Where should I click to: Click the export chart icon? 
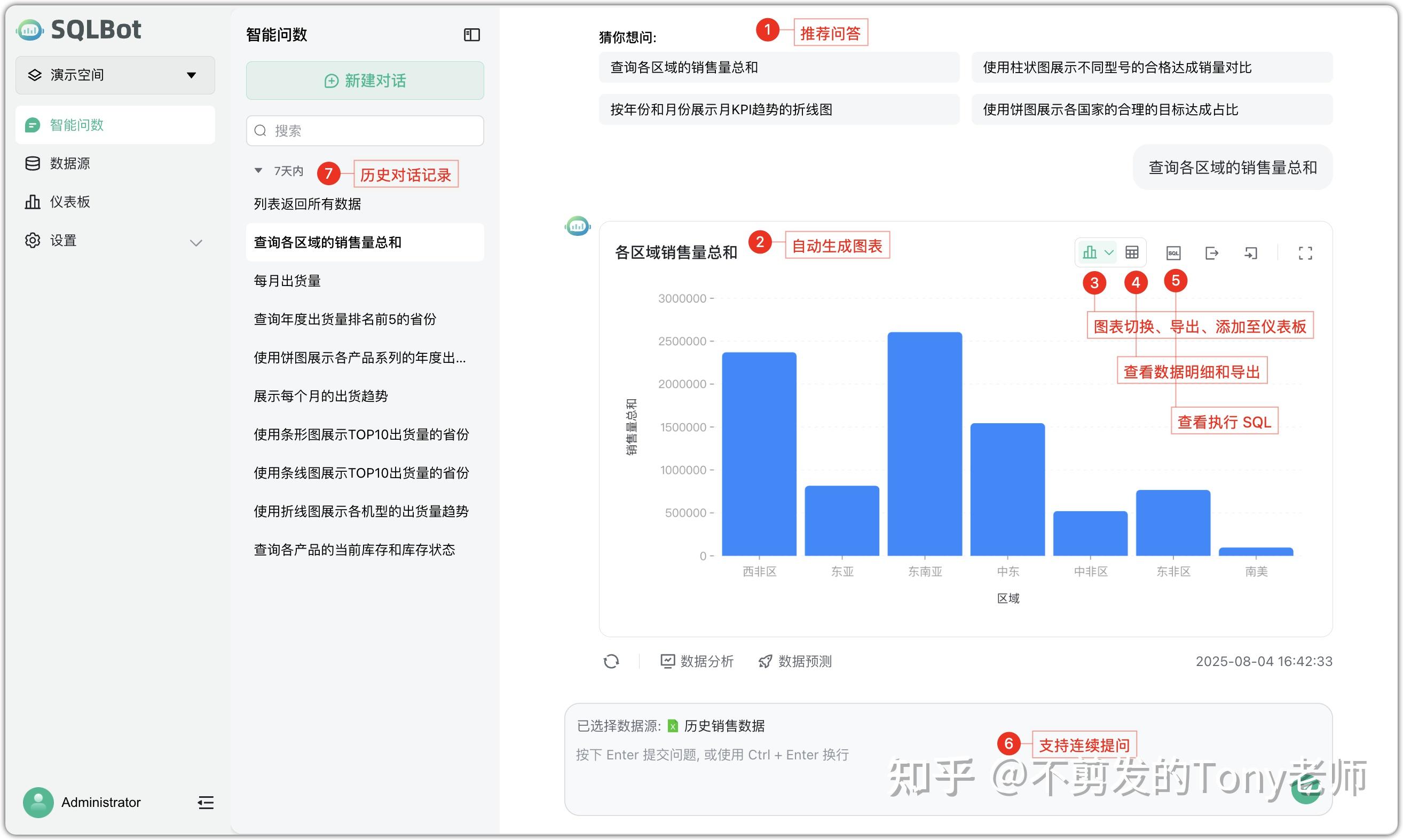point(1212,253)
